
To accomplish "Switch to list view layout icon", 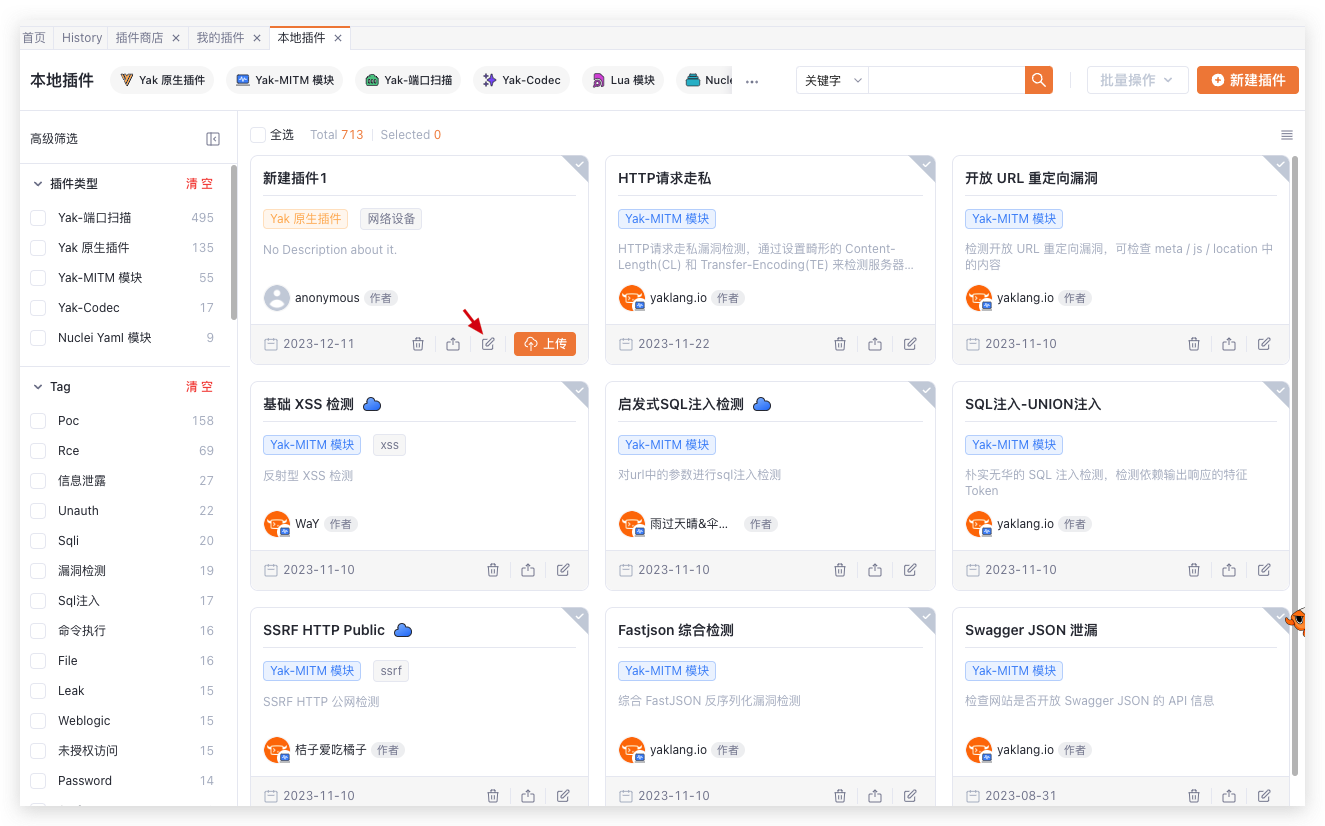I will coord(1287,135).
